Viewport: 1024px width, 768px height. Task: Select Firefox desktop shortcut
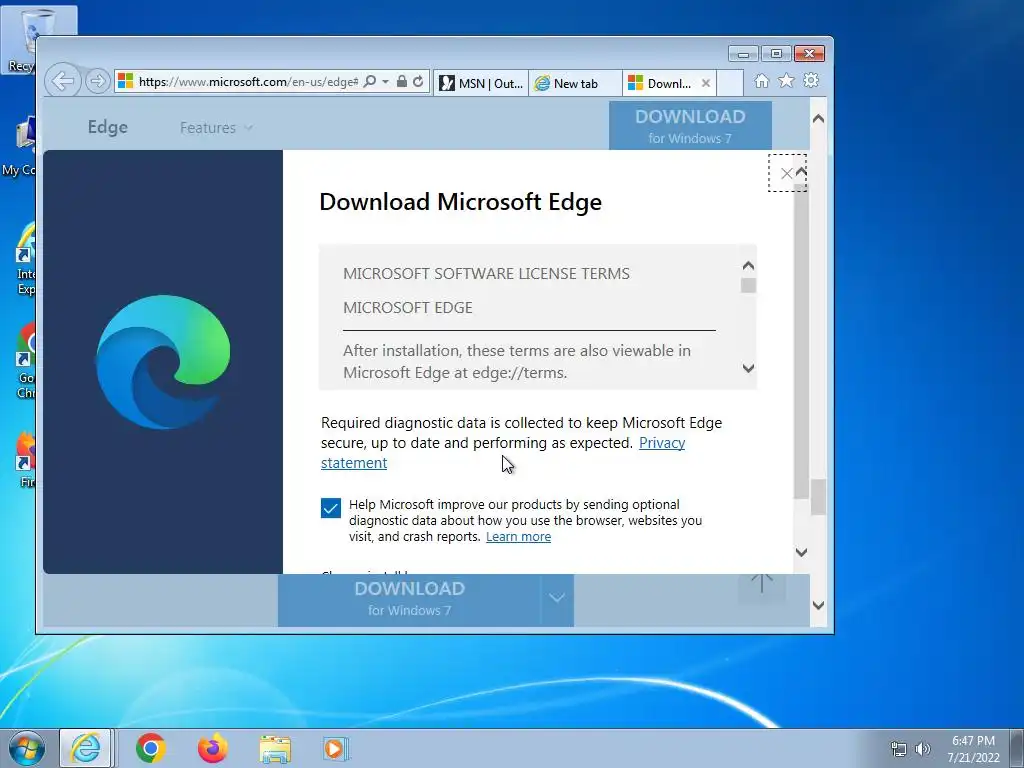(24, 460)
